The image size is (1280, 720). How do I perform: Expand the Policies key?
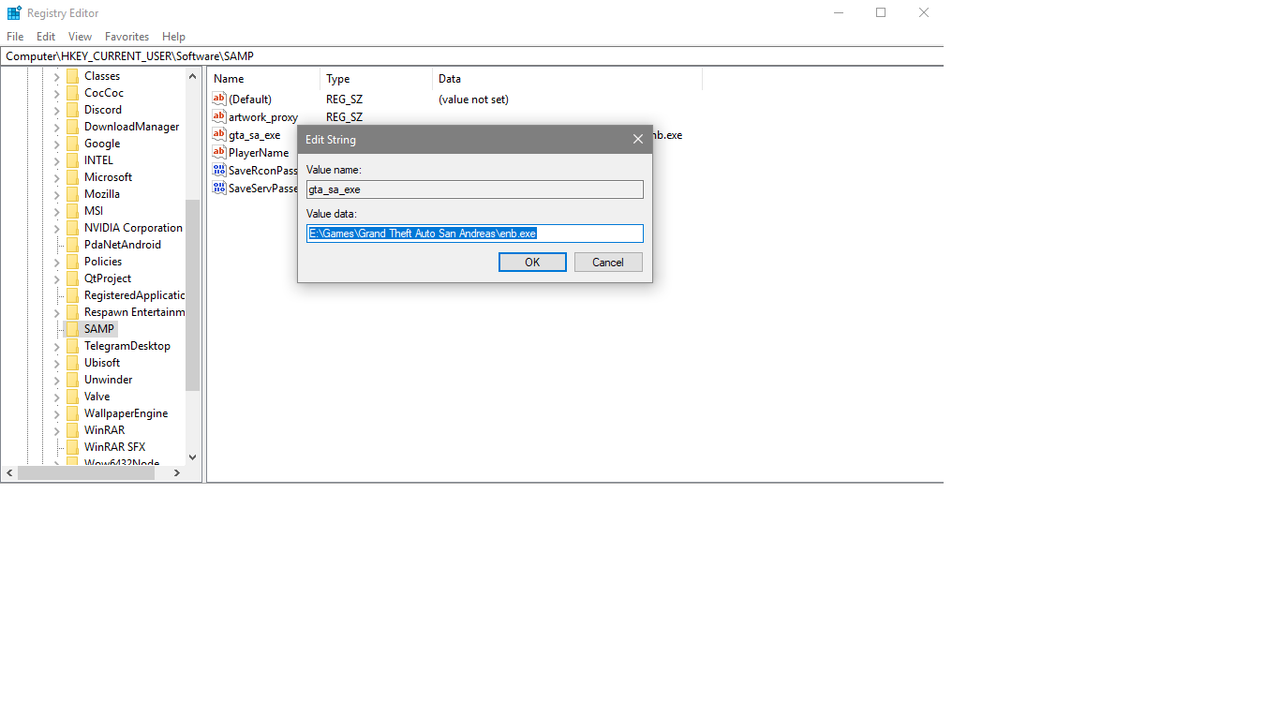click(x=57, y=262)
